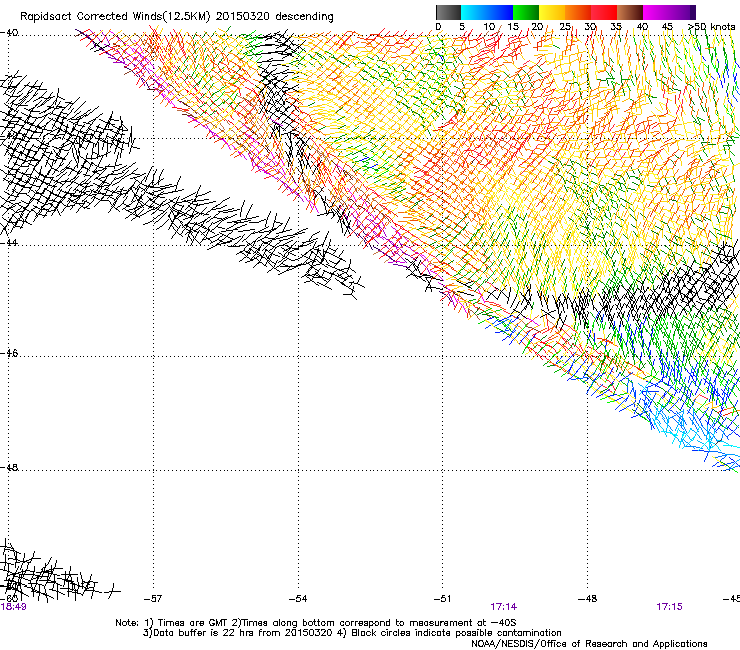Click the '-54' longitude axis label
Screen dimensions: 740x650
(298, 599)
